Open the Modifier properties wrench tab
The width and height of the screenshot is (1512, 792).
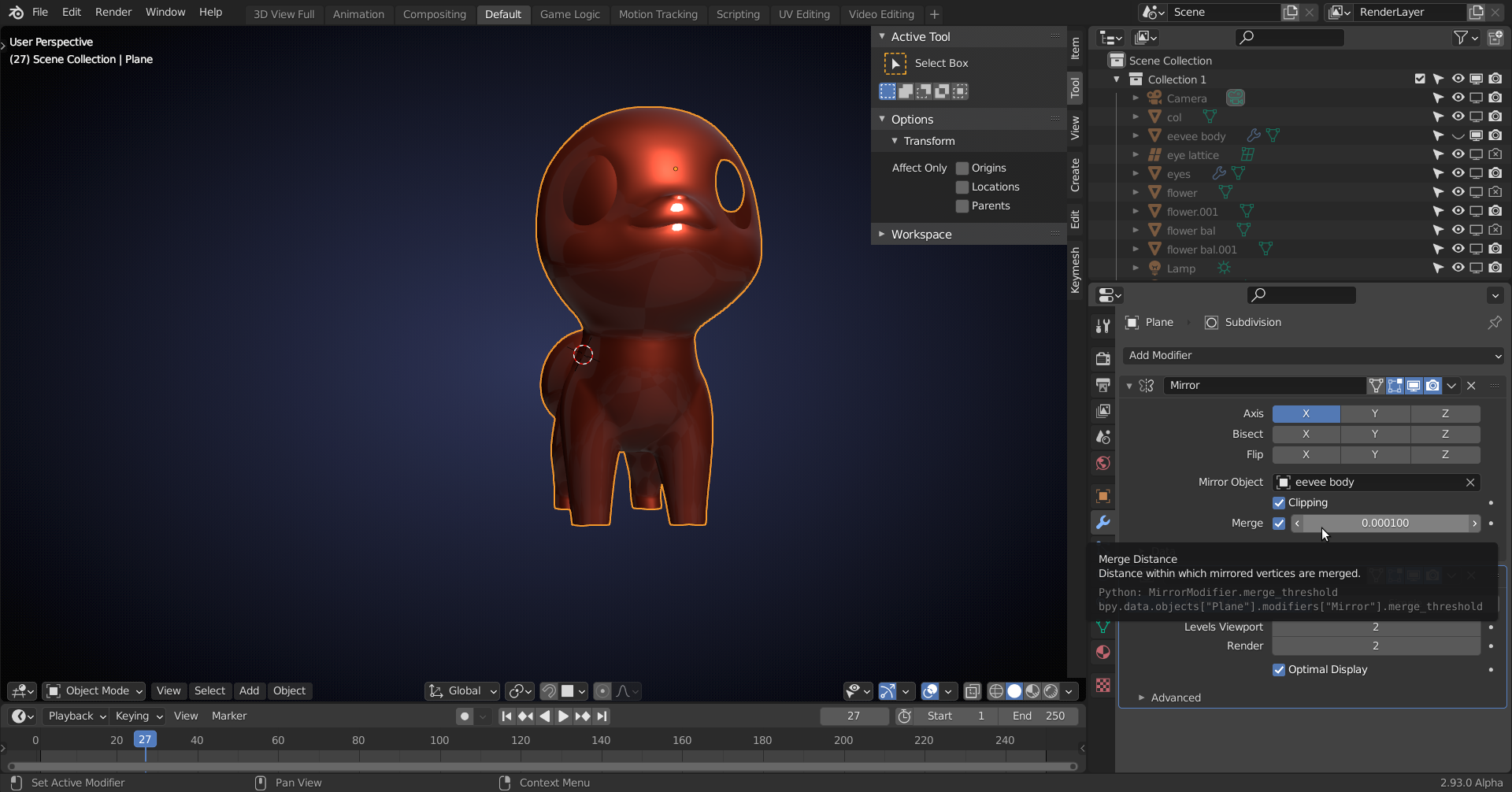point(1102,523)
